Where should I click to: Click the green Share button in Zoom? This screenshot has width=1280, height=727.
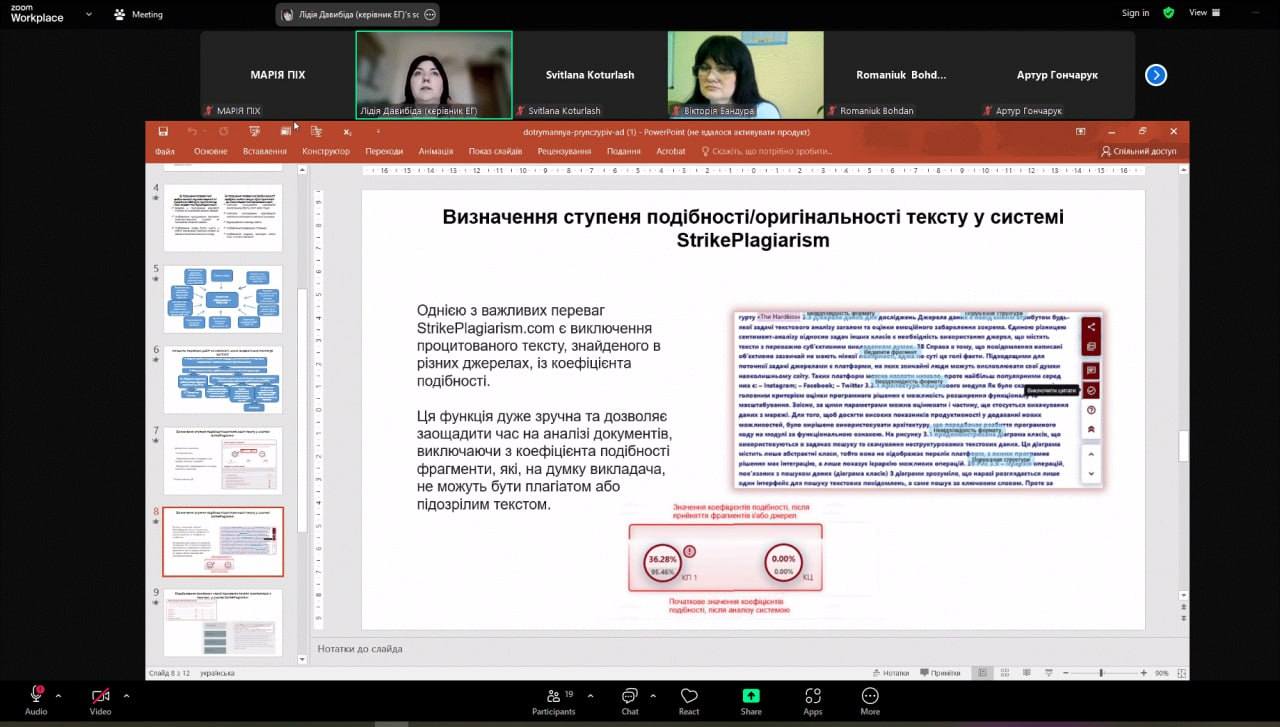(x=750, y=700)
